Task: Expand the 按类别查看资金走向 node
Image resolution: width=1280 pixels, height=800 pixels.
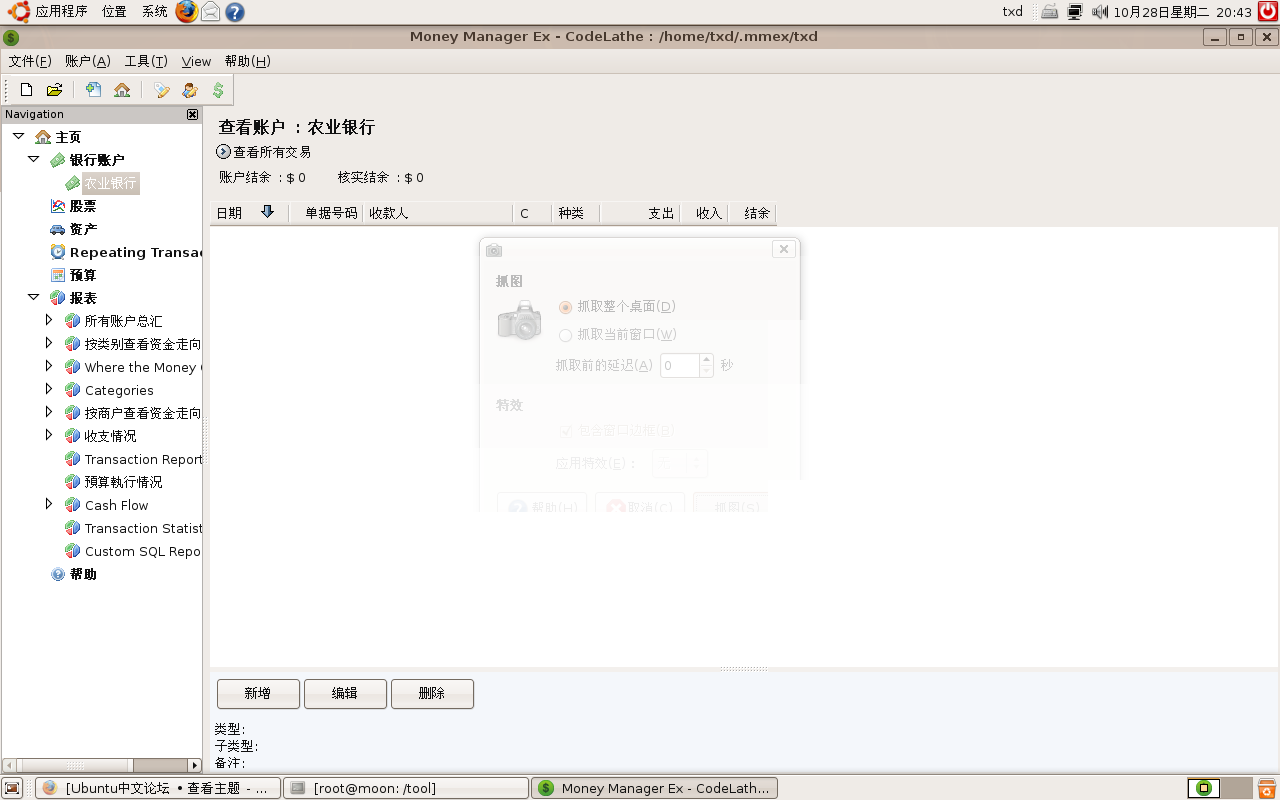Action: coord(49,343)
